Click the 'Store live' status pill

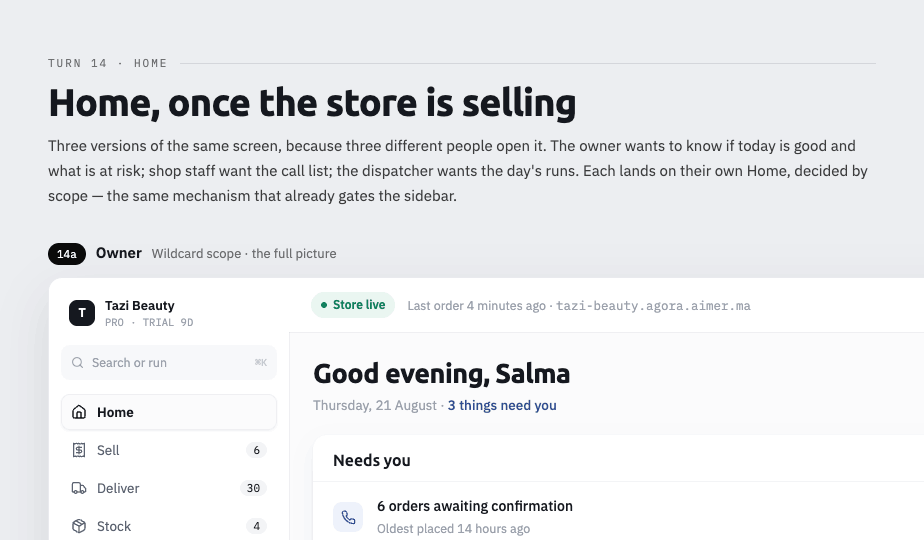(352, 305)
